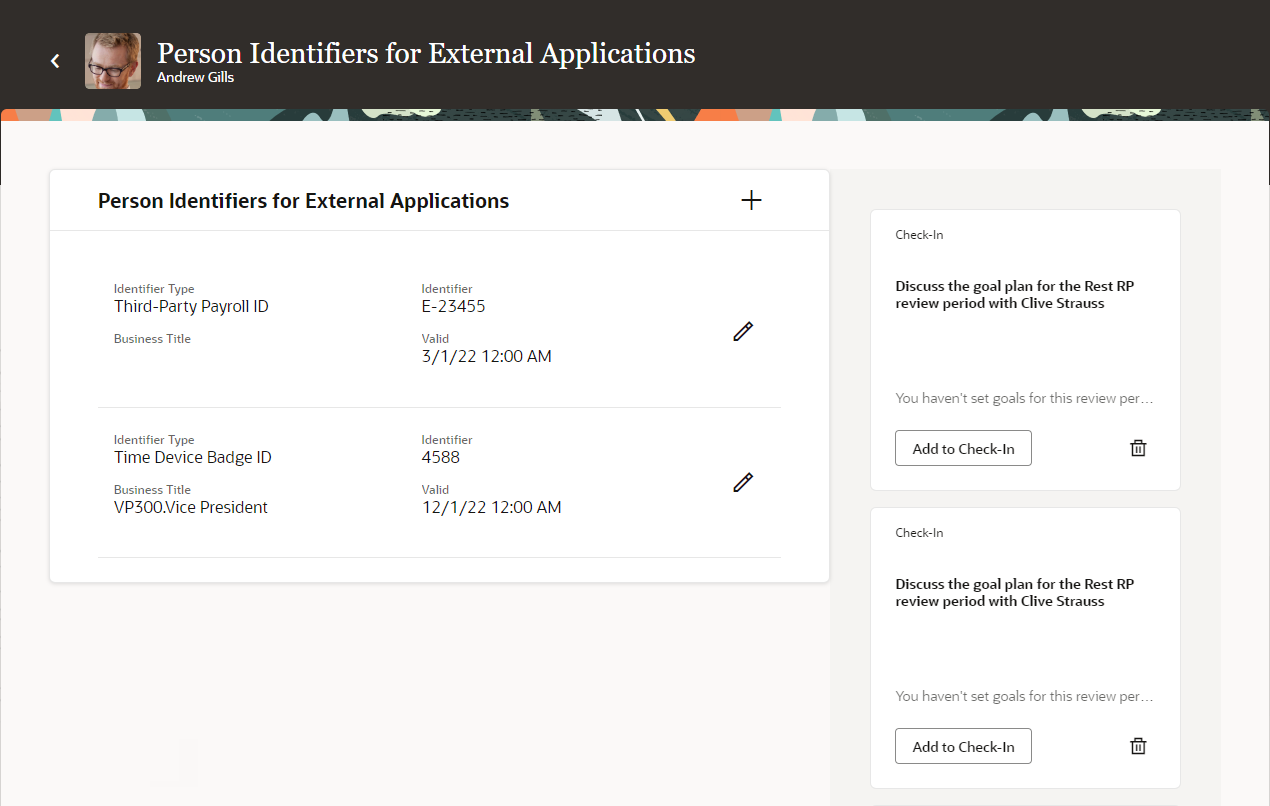1270x806 pixels.
Task: Open the second Check-In card's goal plan title
Action: pos(1014,593)
